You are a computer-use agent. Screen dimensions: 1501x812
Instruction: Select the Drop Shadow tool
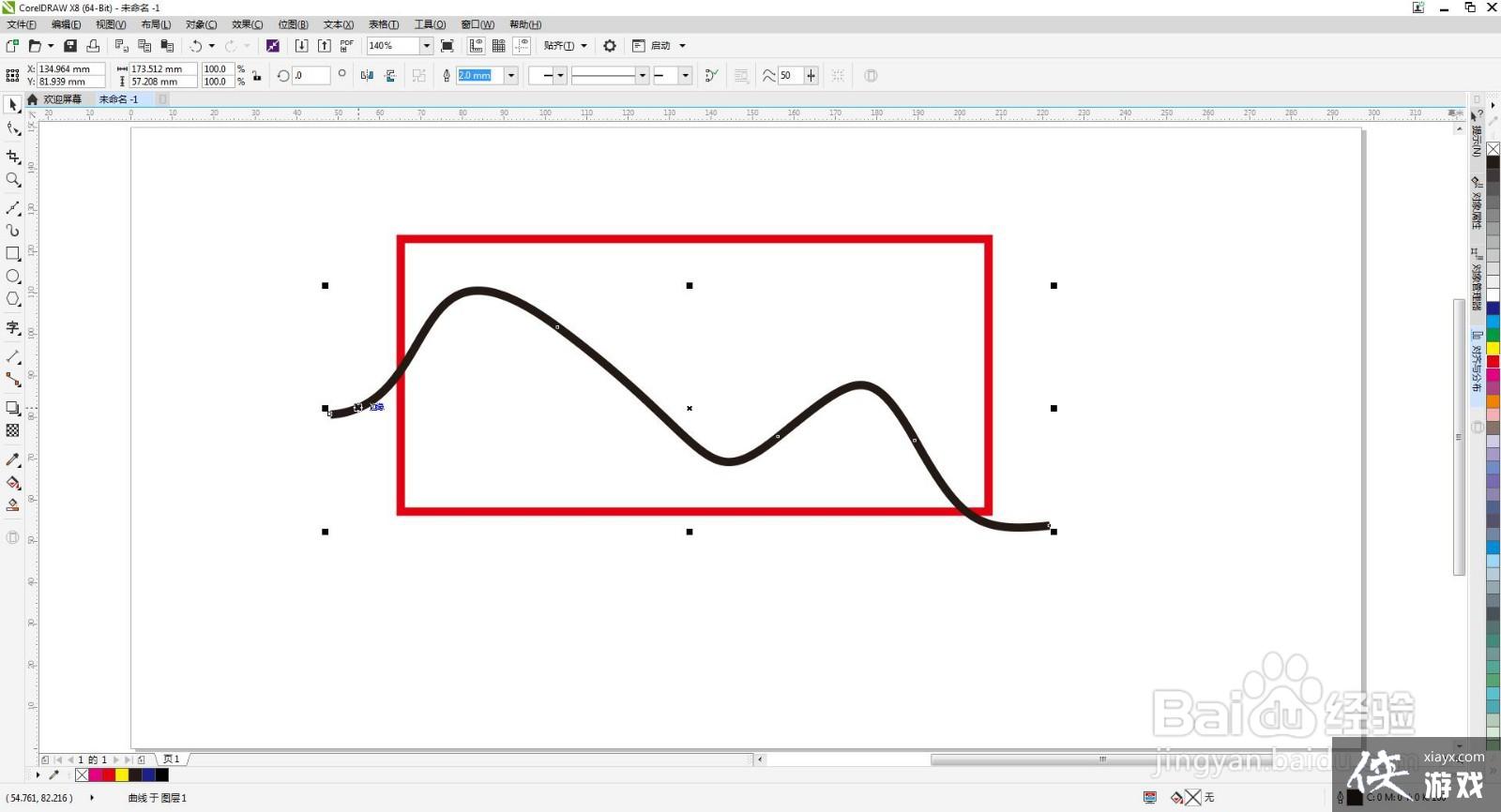coord(13,408)
